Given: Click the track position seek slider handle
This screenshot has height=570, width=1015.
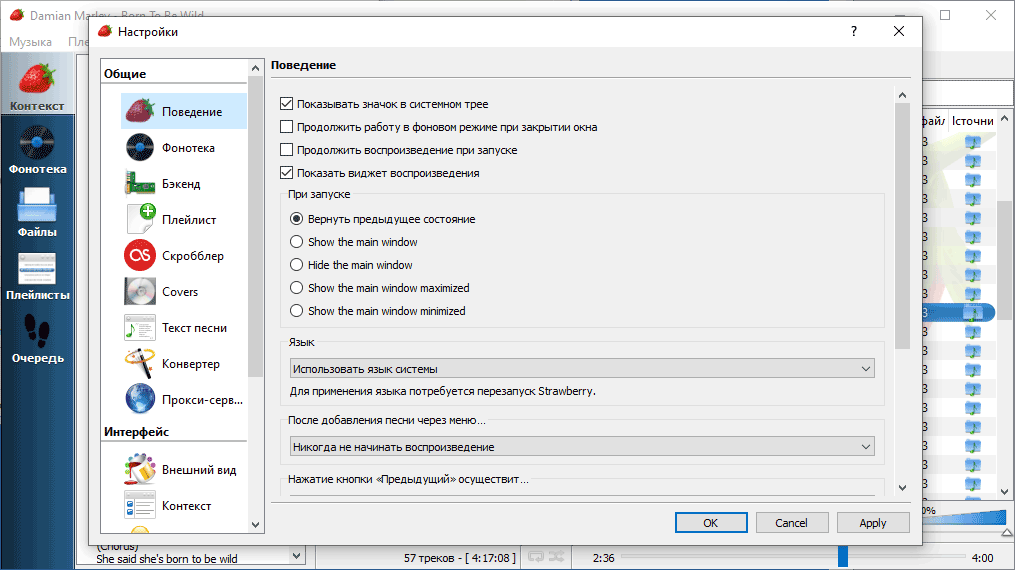Looking at the screenshot, I should pyautogui.click(x=843, y=556).
